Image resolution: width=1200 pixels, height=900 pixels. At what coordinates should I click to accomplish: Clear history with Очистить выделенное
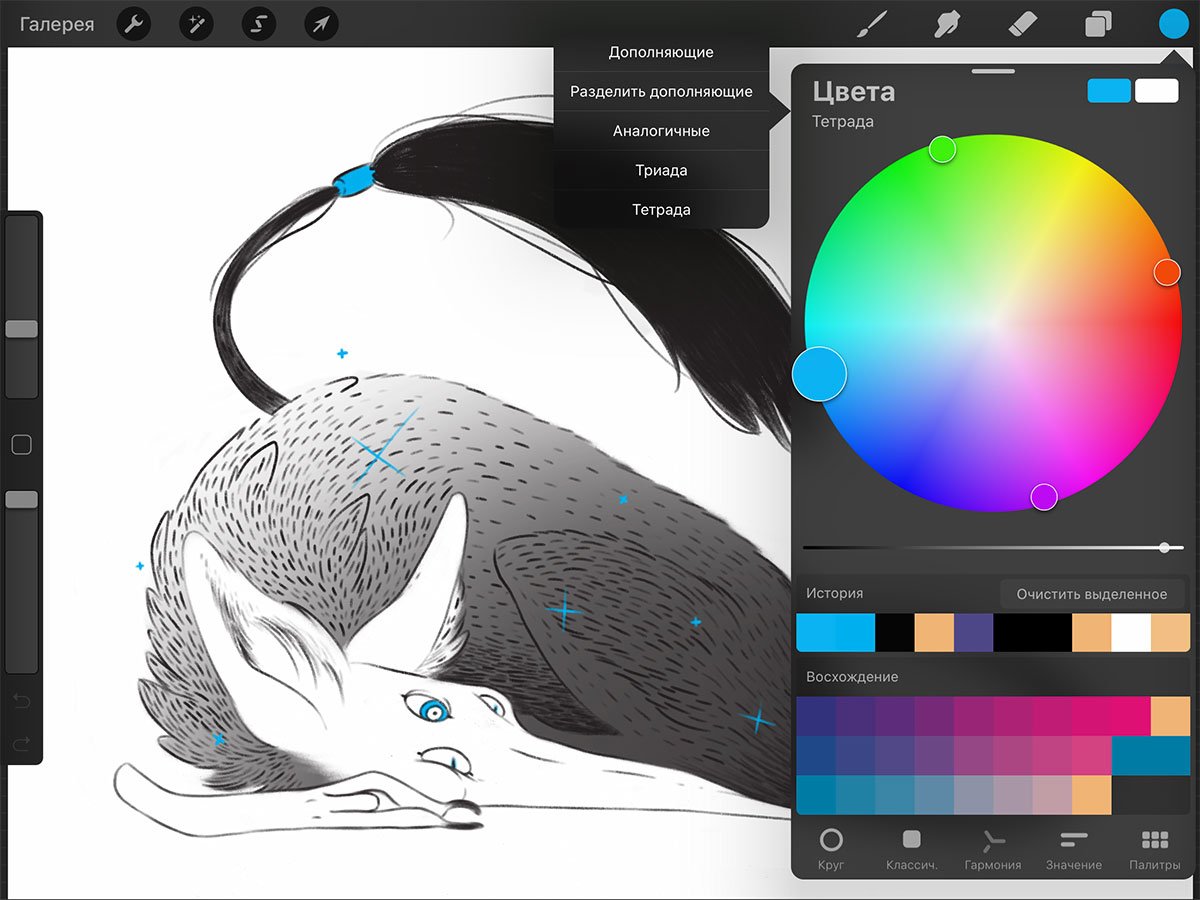tap(1092, 594)
